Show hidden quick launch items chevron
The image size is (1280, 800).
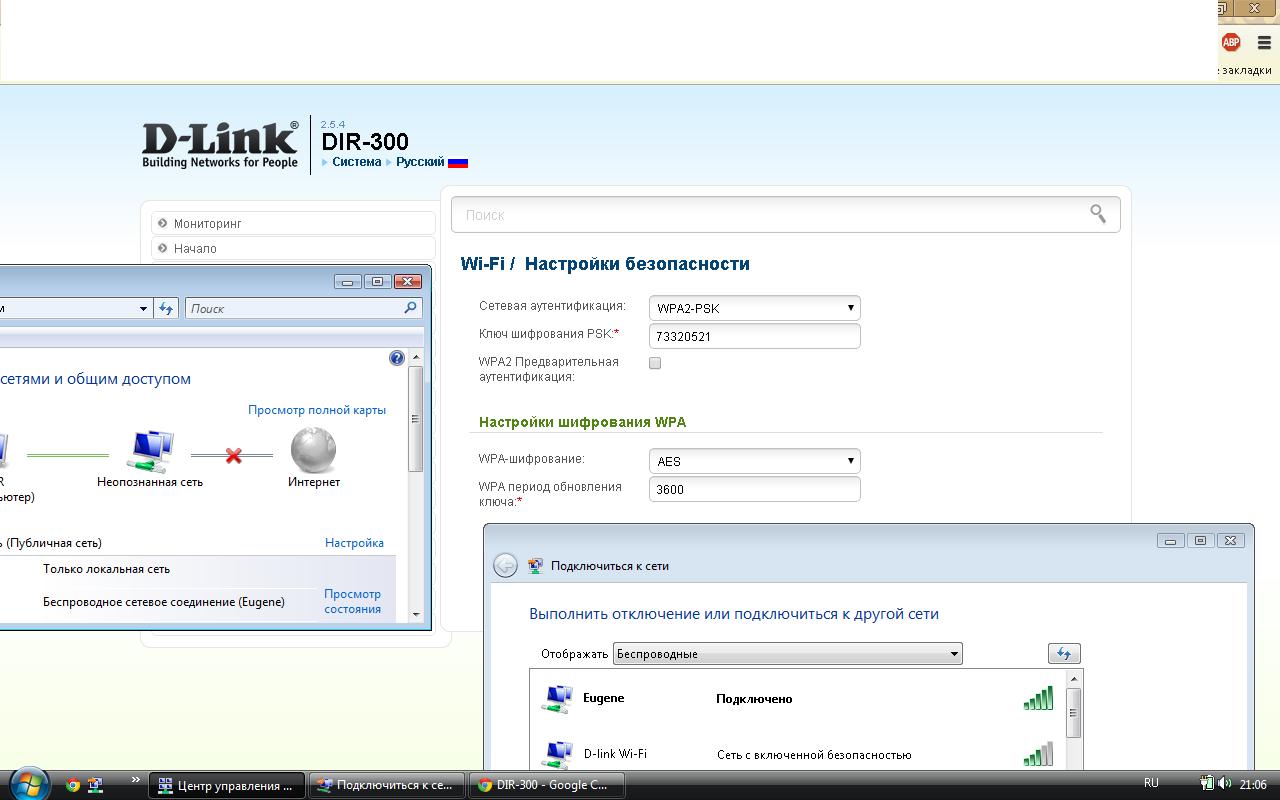point(136,780)
